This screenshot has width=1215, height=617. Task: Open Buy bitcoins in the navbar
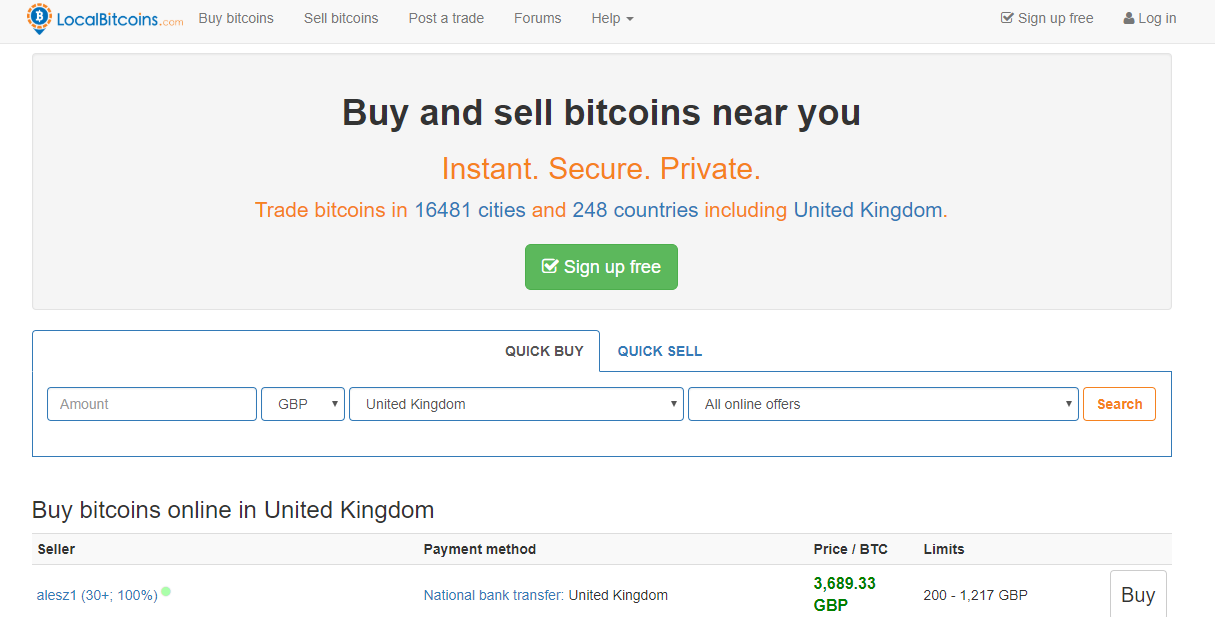tap(236, 18)
